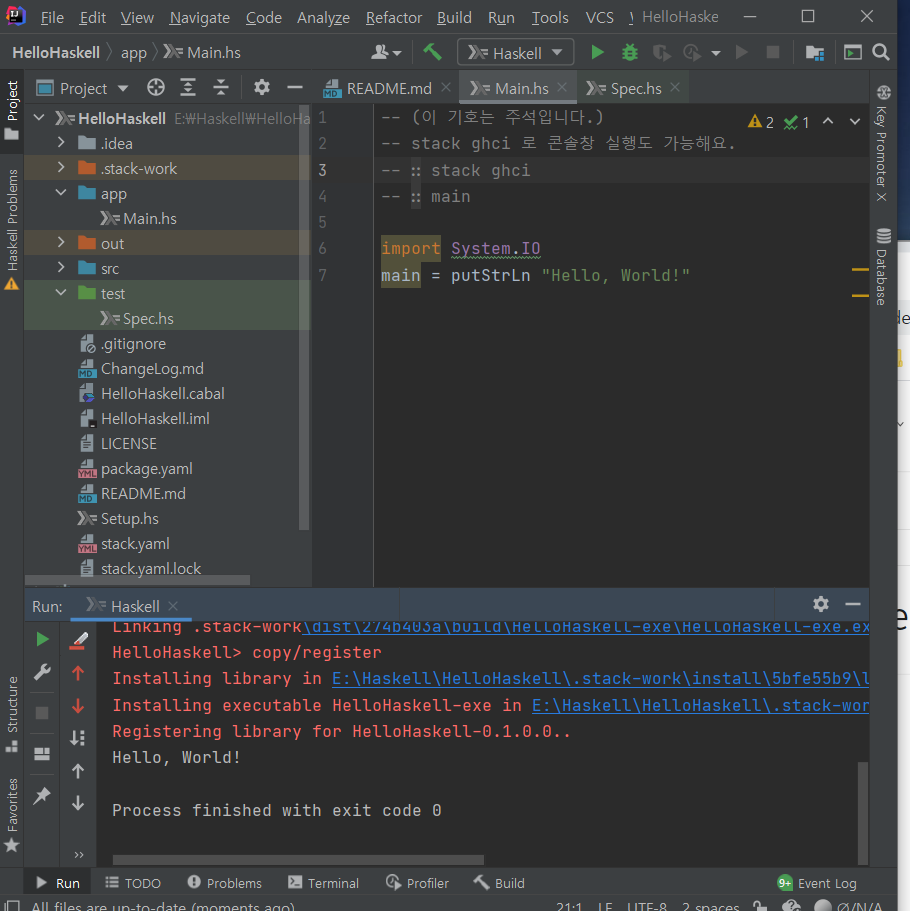
Task: Open the TODO tool window
Action: point(133,883)
